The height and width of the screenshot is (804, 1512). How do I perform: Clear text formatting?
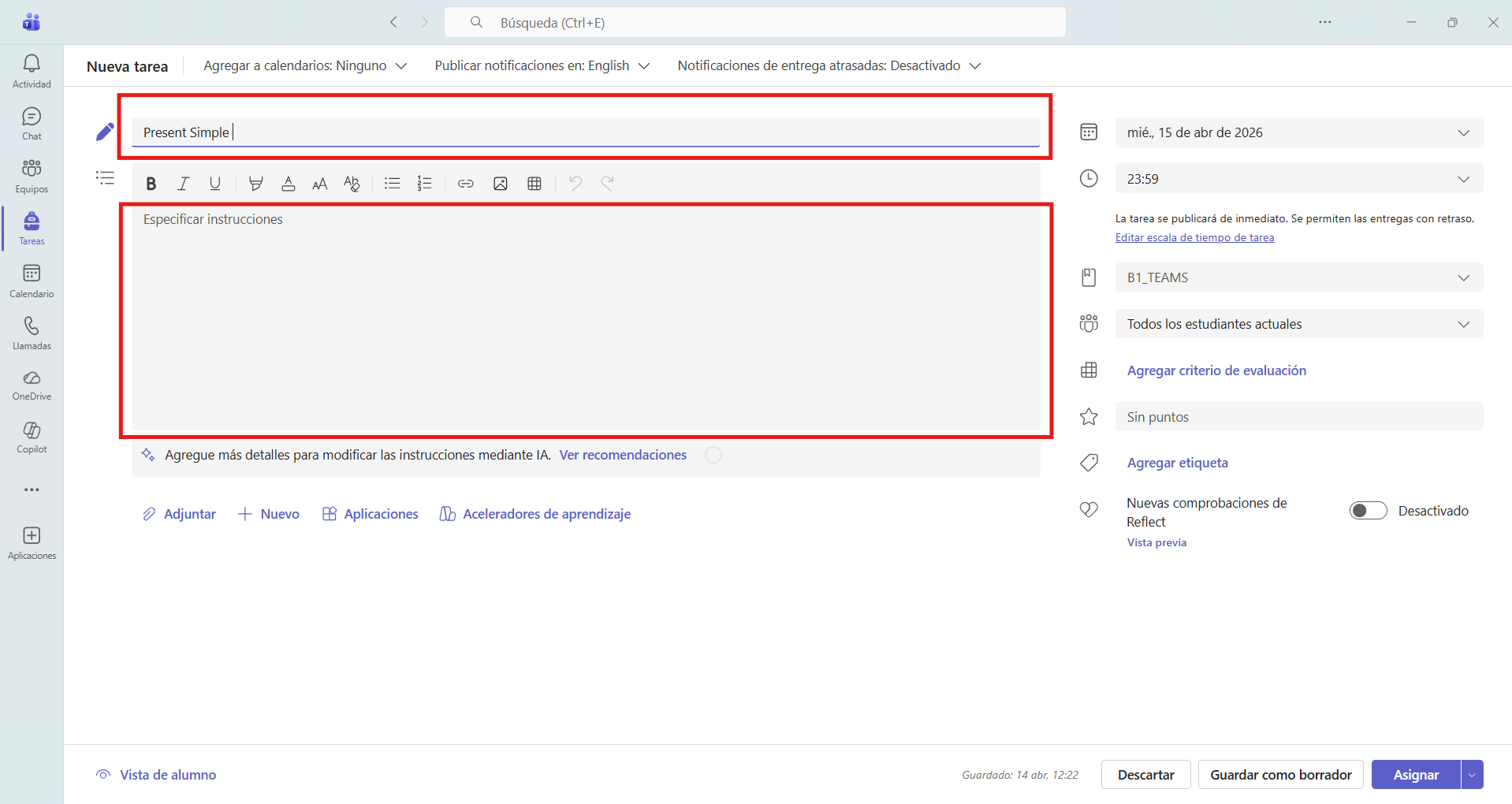click(352, 184)
